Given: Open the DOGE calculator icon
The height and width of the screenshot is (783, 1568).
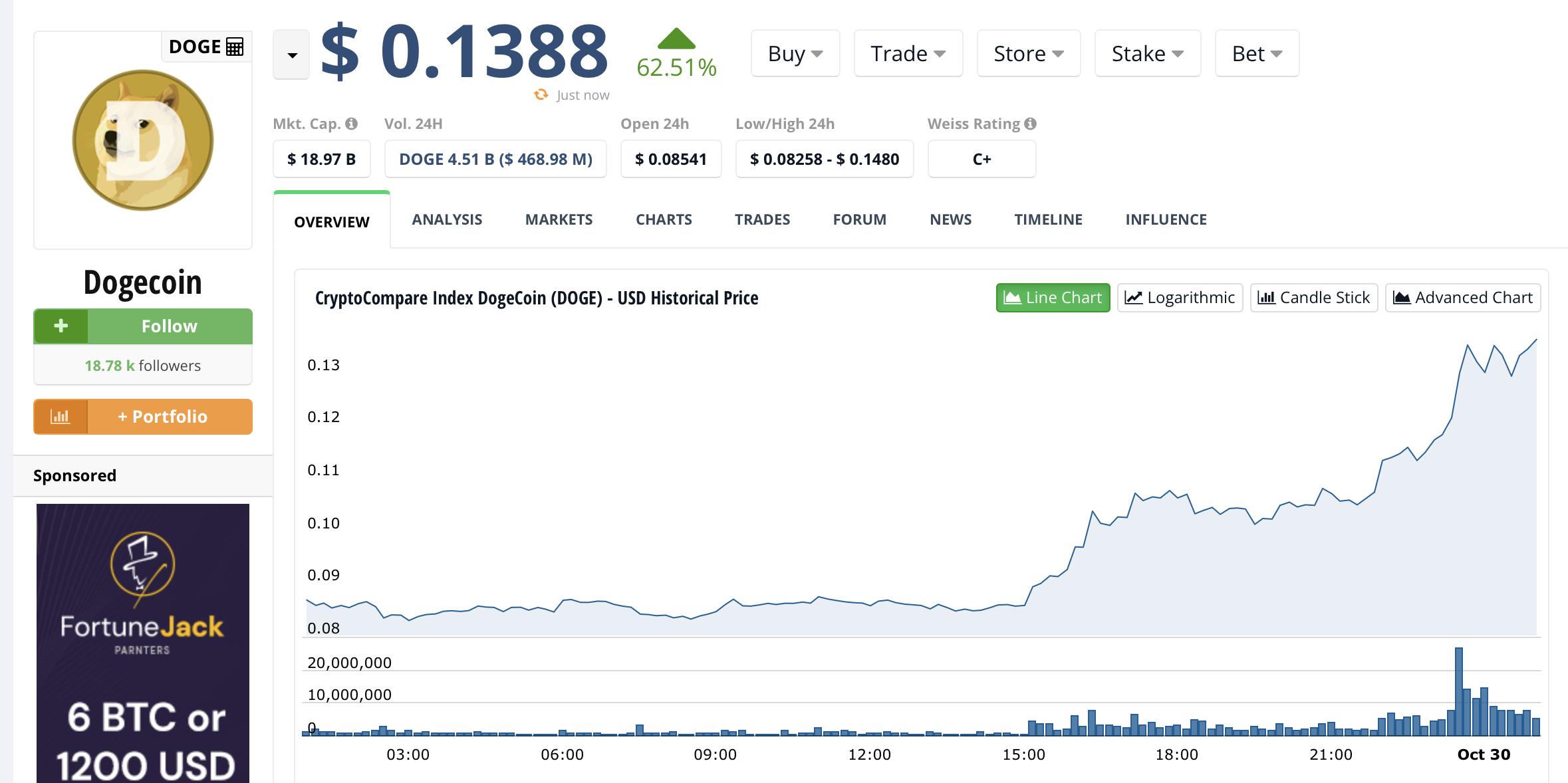Looking at the screenshot, I should 233,46.
